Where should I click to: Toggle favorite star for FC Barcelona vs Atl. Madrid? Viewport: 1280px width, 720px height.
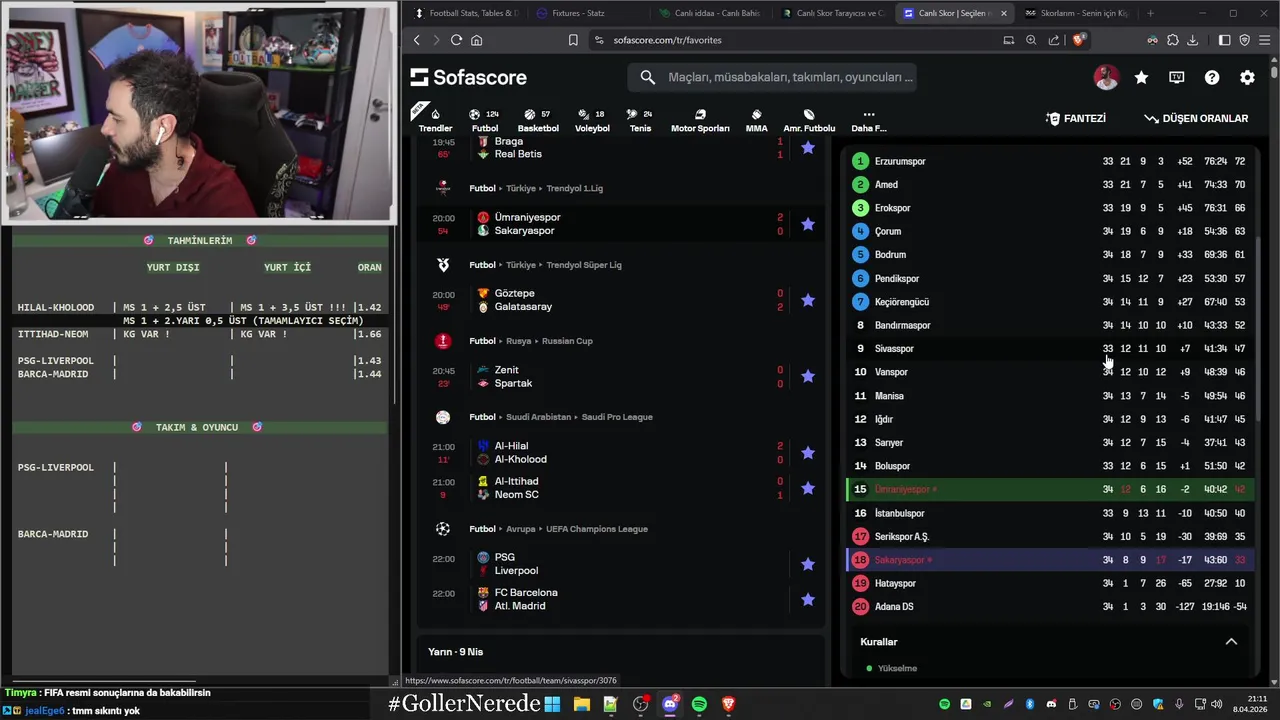[x=808, y=599]
